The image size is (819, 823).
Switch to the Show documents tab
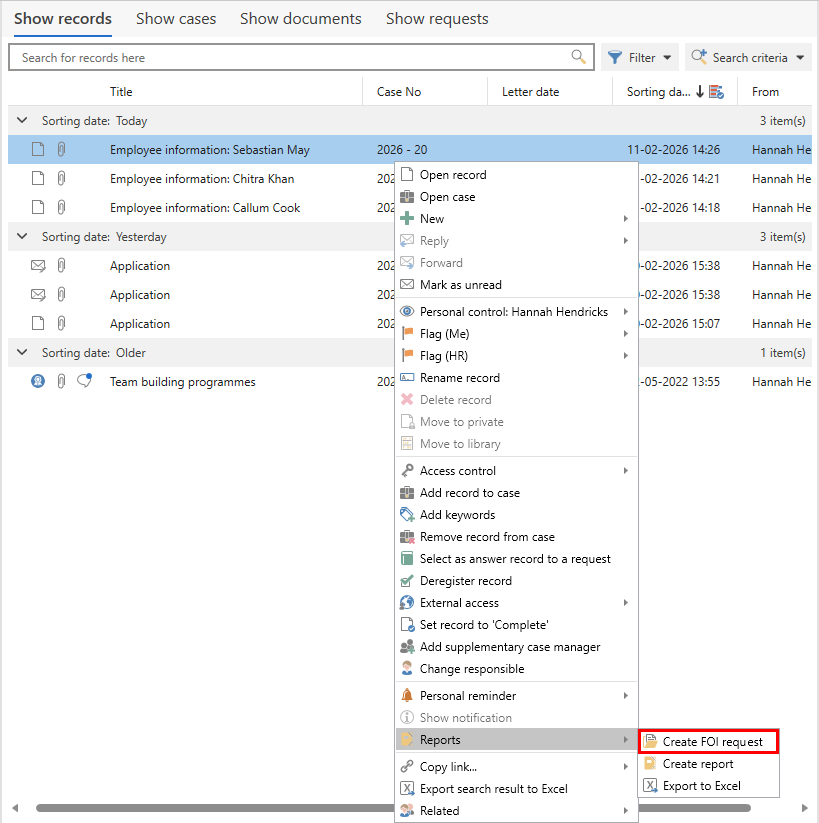point(301,19)
